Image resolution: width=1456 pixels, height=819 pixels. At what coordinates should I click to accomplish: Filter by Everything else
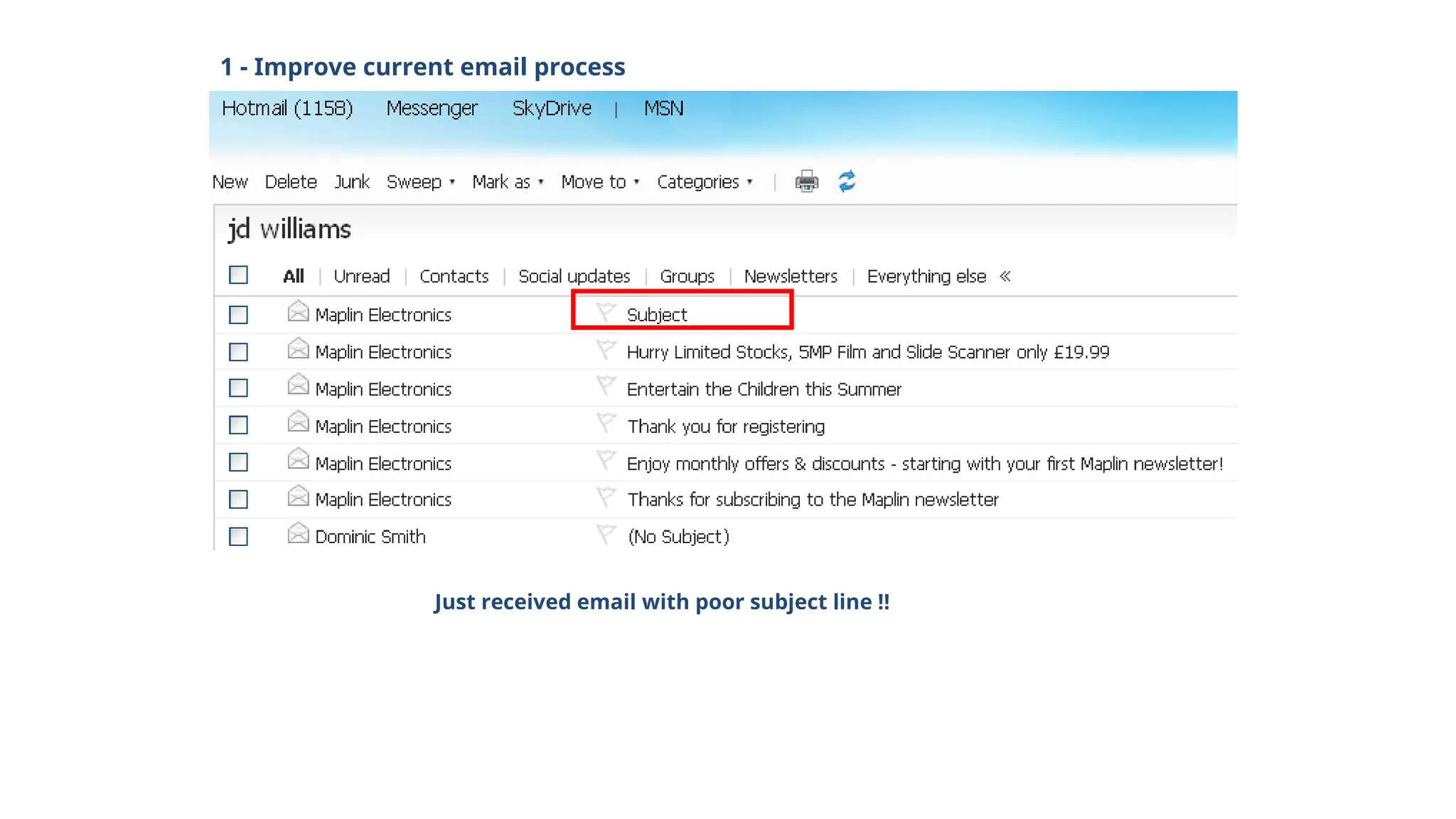tap(927, 276)
